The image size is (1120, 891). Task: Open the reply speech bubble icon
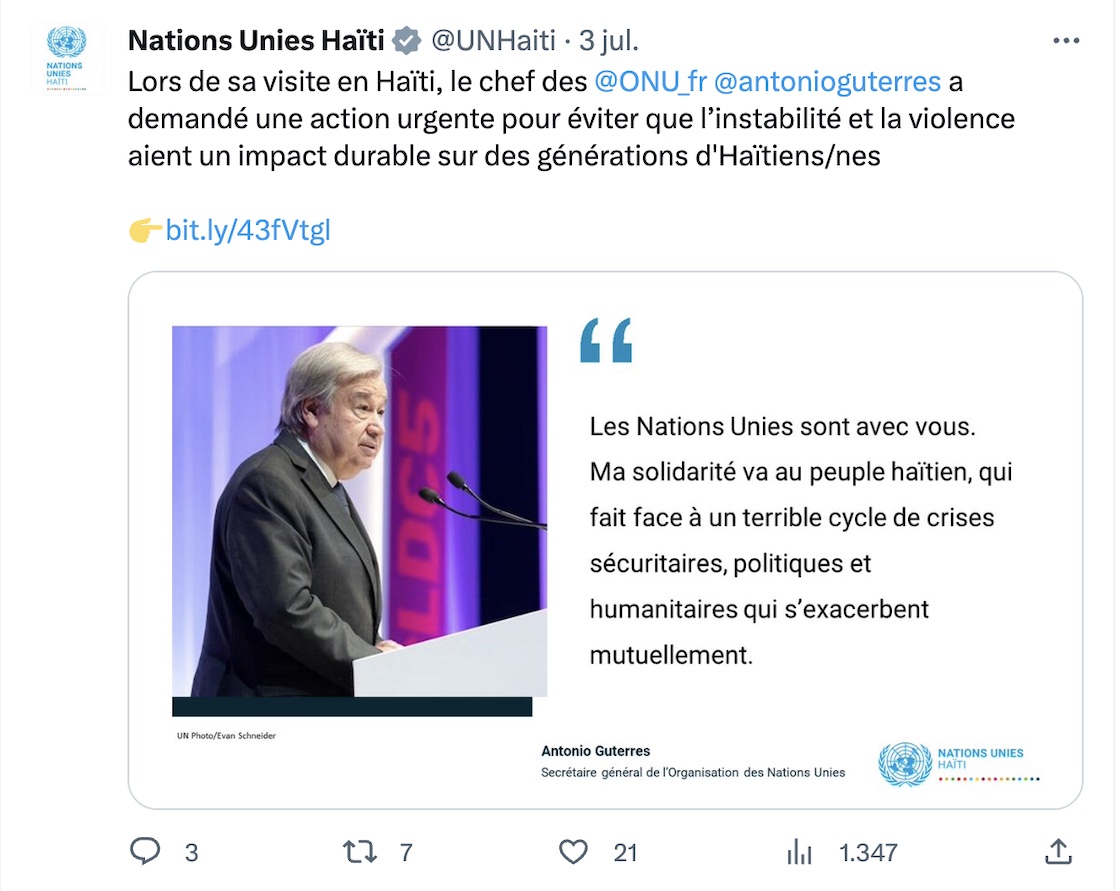click(146, 852)
